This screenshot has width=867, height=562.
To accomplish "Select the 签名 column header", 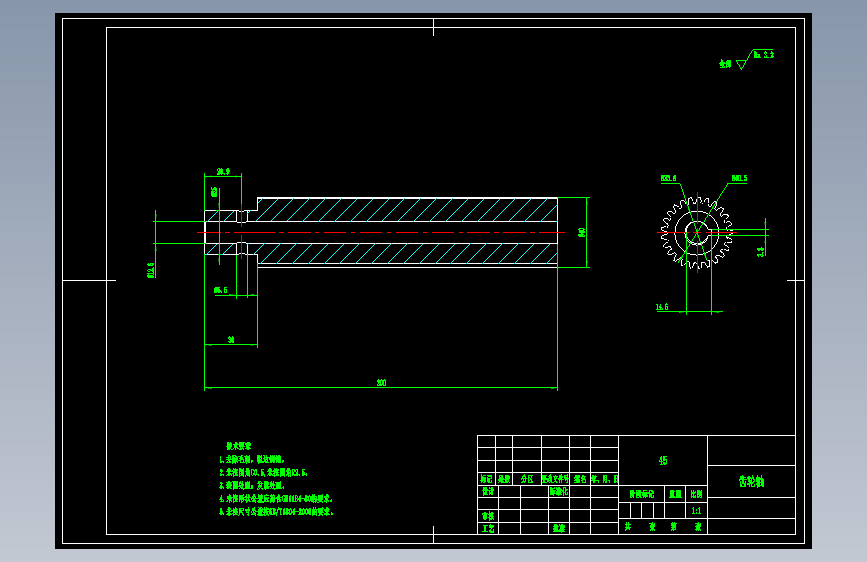I will pyautogui.click(x=580, y=479).
